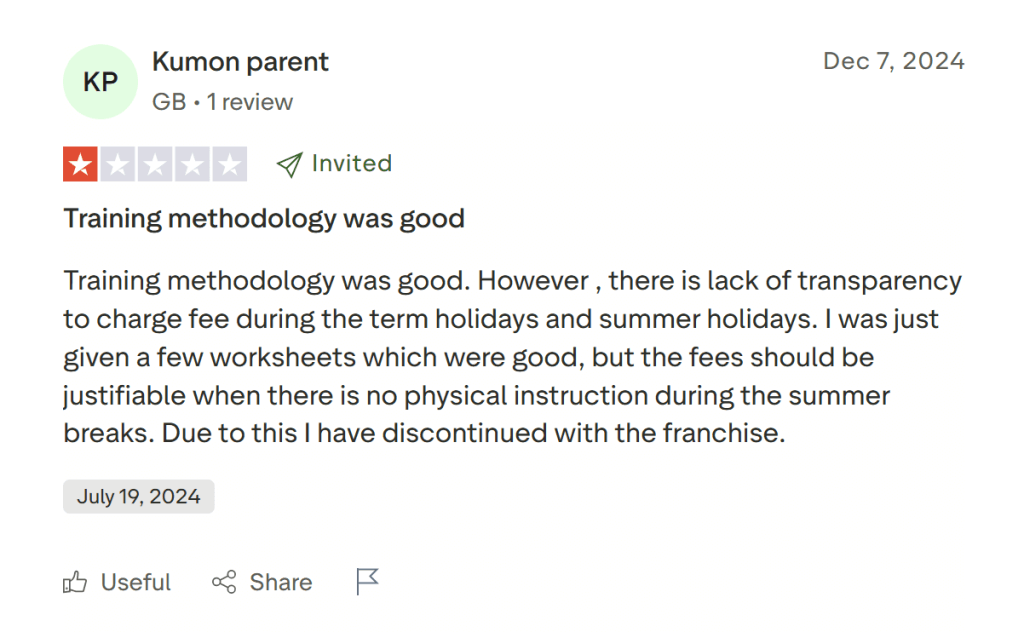This screenshot has width=1024, height=632.
Task: Click the July 19, 2024 experience date chip
Action: (138, 496)
